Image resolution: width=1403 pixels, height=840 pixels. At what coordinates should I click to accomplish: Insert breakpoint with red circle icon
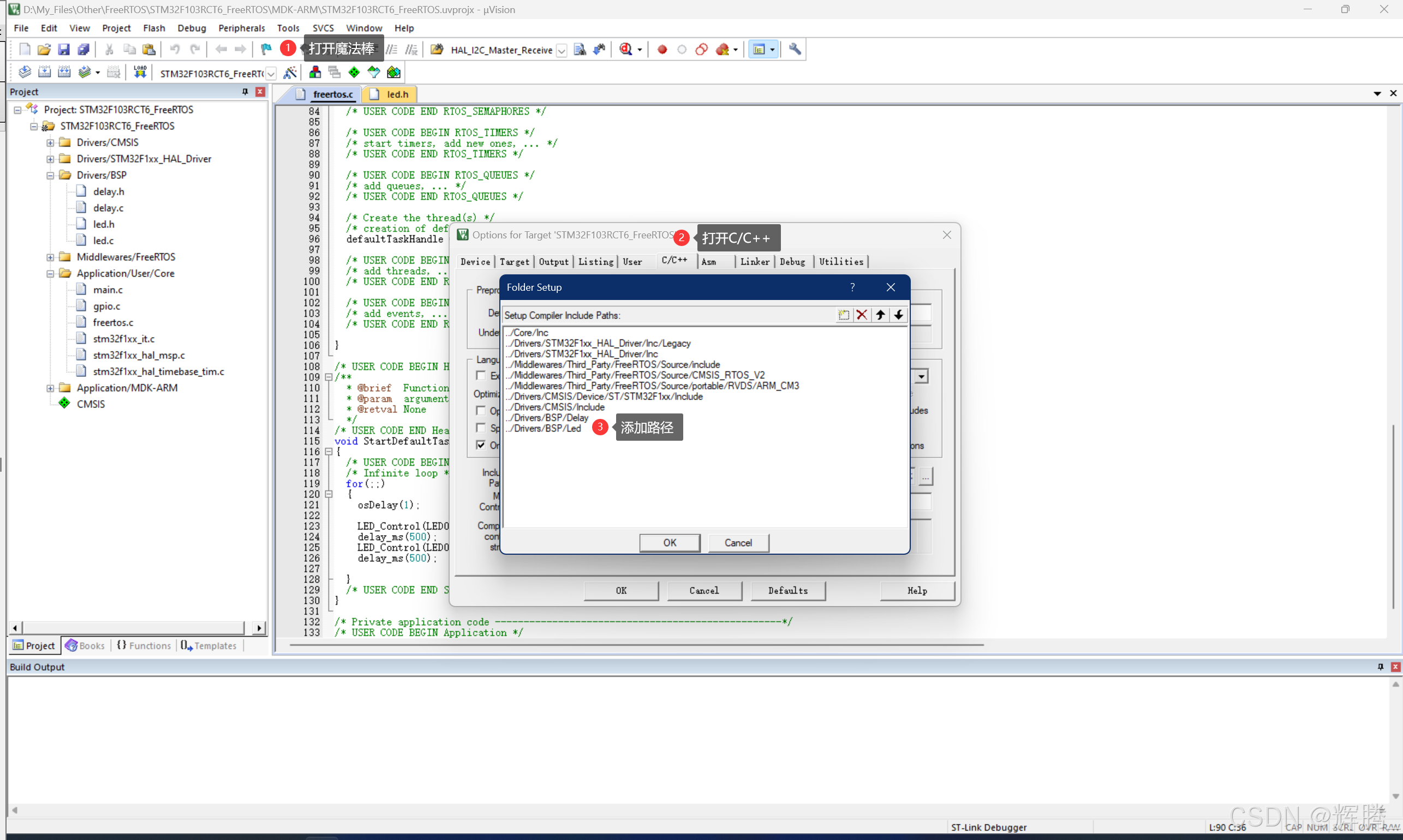[x=662, y=50]
